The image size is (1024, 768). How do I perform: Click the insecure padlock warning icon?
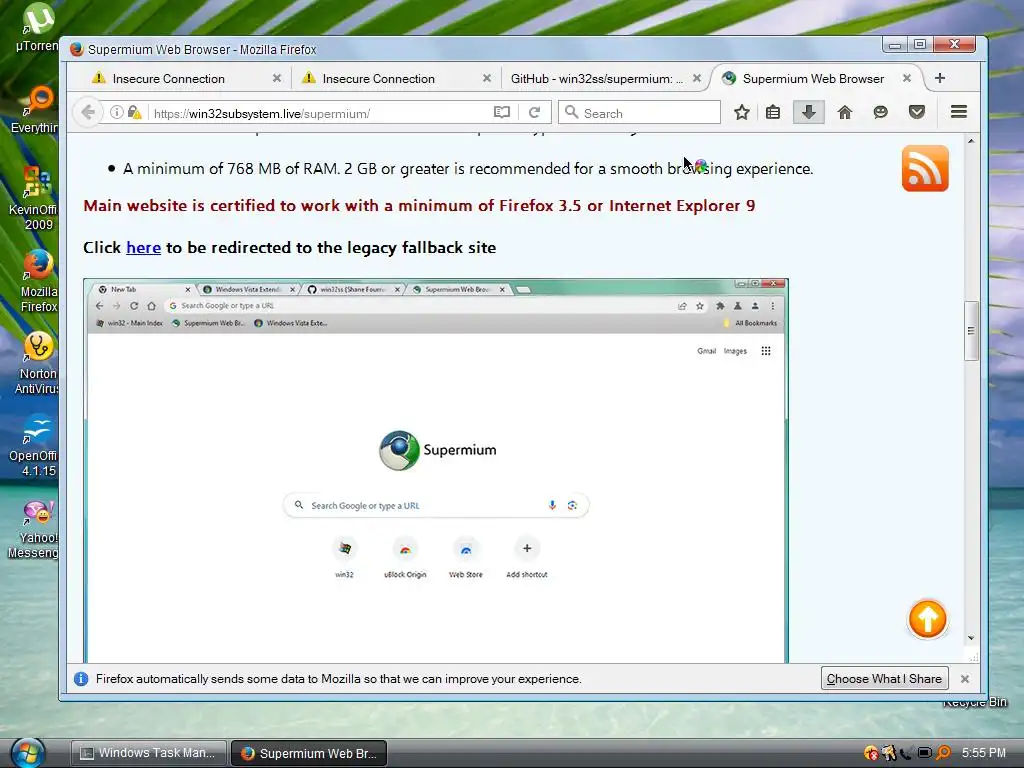[x=135, y=112]
